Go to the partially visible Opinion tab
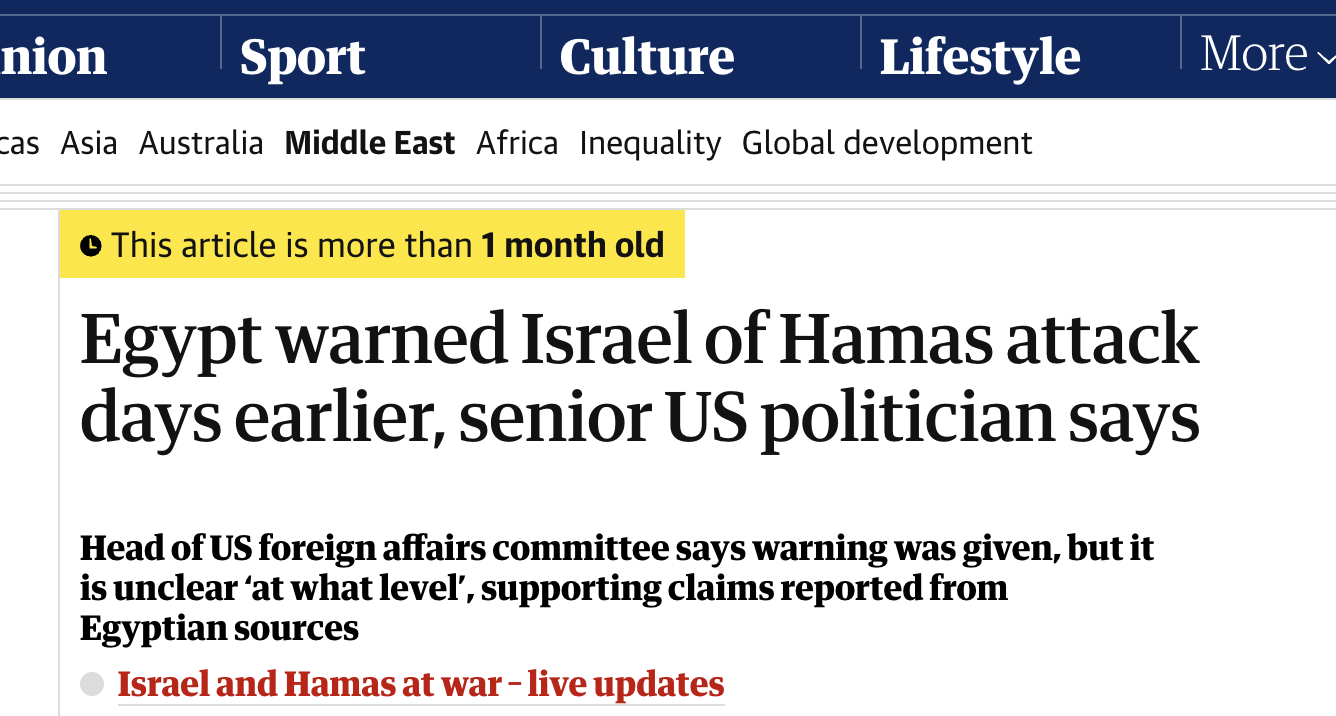The height and width of the screenshot is (716, 1336). [x=52, y=58]
